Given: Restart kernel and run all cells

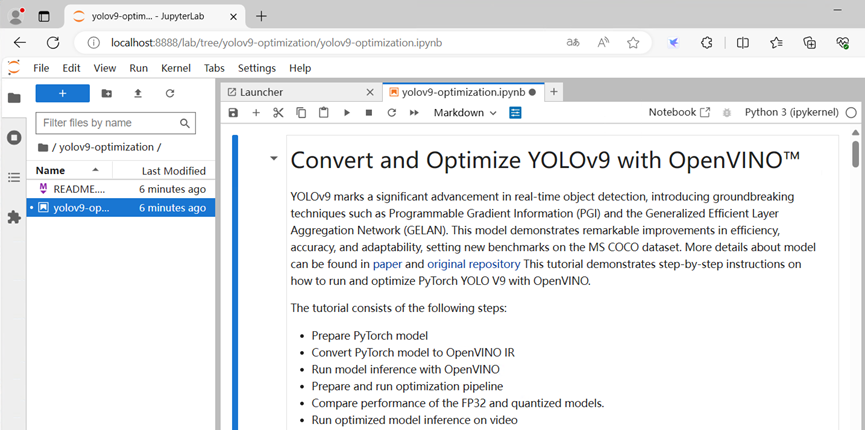Looking at the screenshot, I should click(414, 113).
